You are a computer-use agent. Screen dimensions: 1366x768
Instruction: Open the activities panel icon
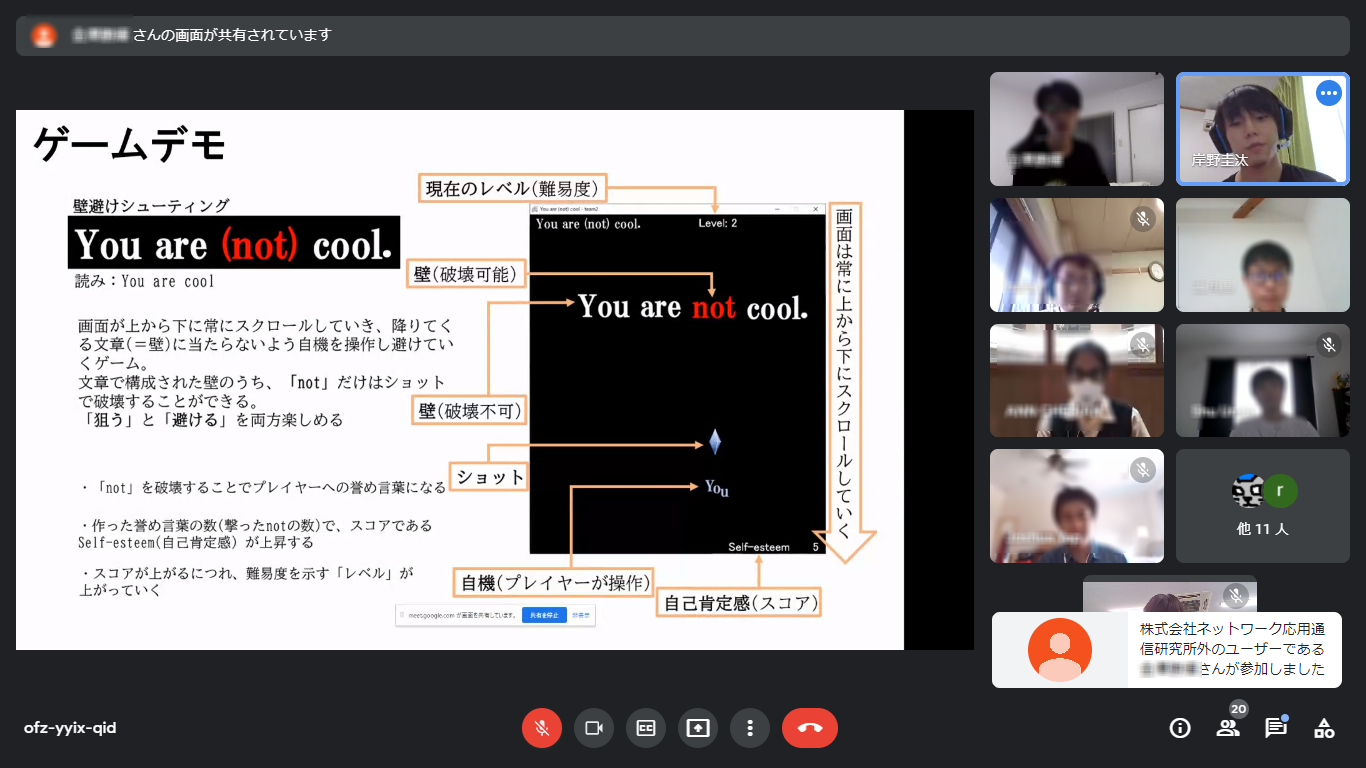[1324, 728]
